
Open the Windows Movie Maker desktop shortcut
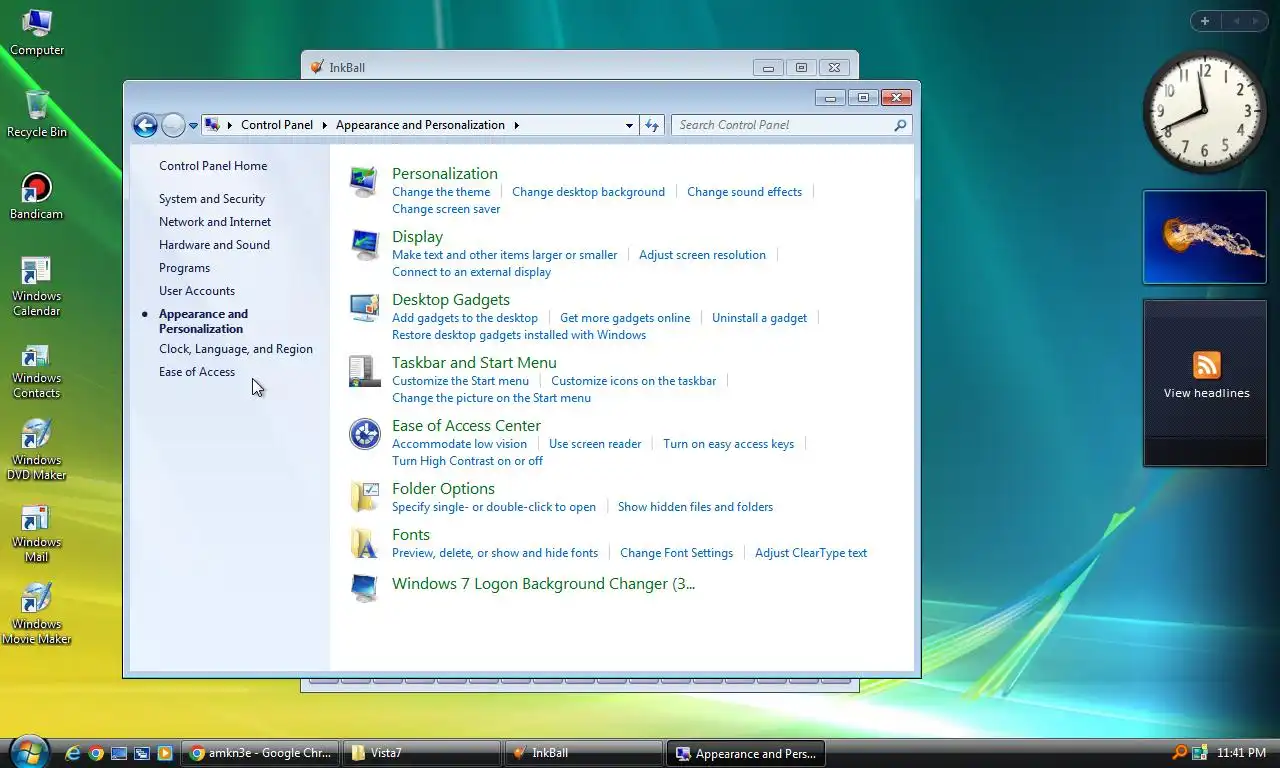[37, 615]
